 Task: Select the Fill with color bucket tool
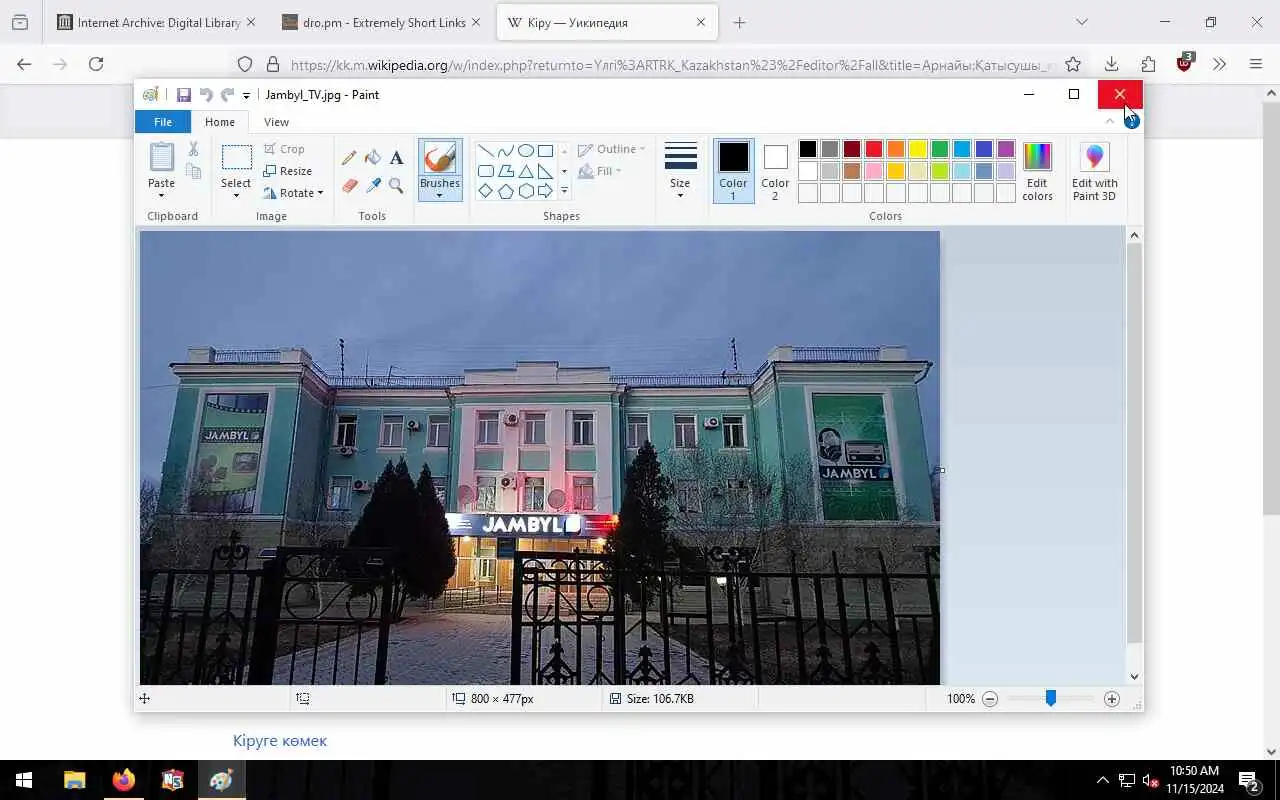373,158
